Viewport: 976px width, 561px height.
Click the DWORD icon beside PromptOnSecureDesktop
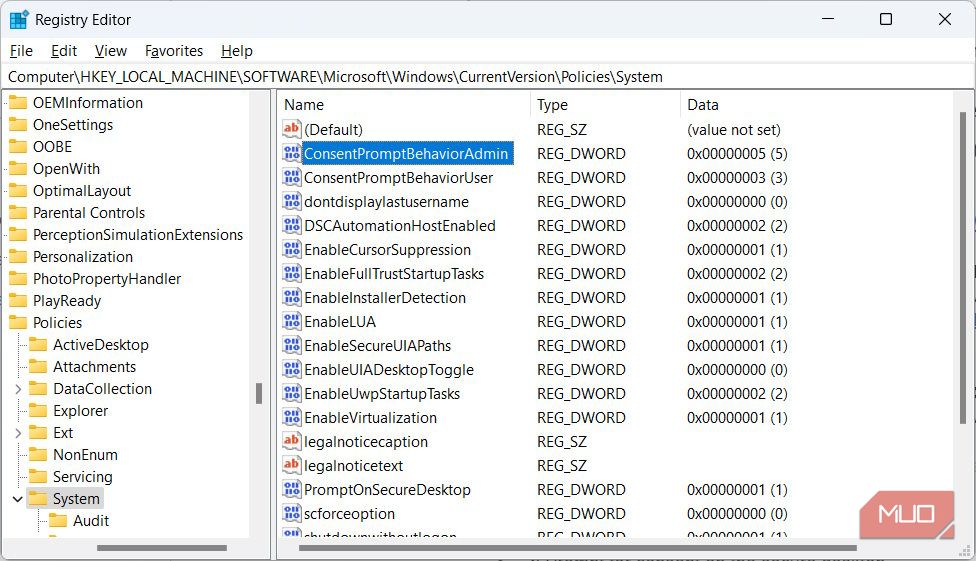click(x=291, y=489)
